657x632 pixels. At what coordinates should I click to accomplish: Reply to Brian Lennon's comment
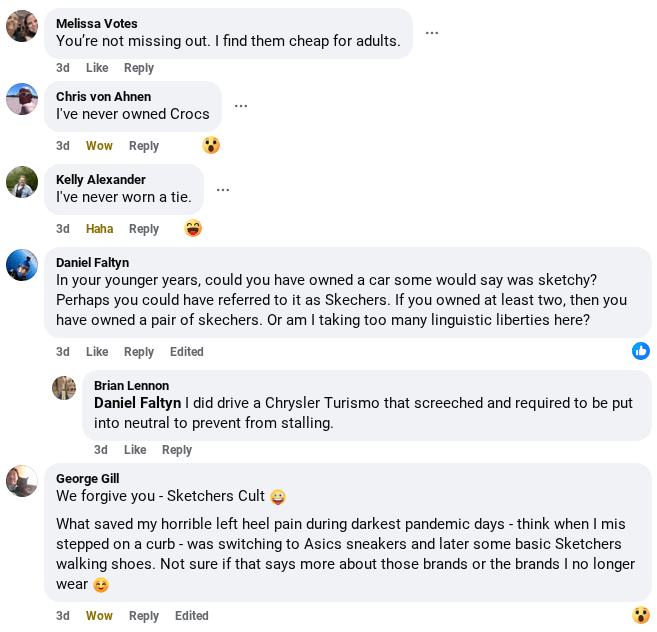(177, 450)
